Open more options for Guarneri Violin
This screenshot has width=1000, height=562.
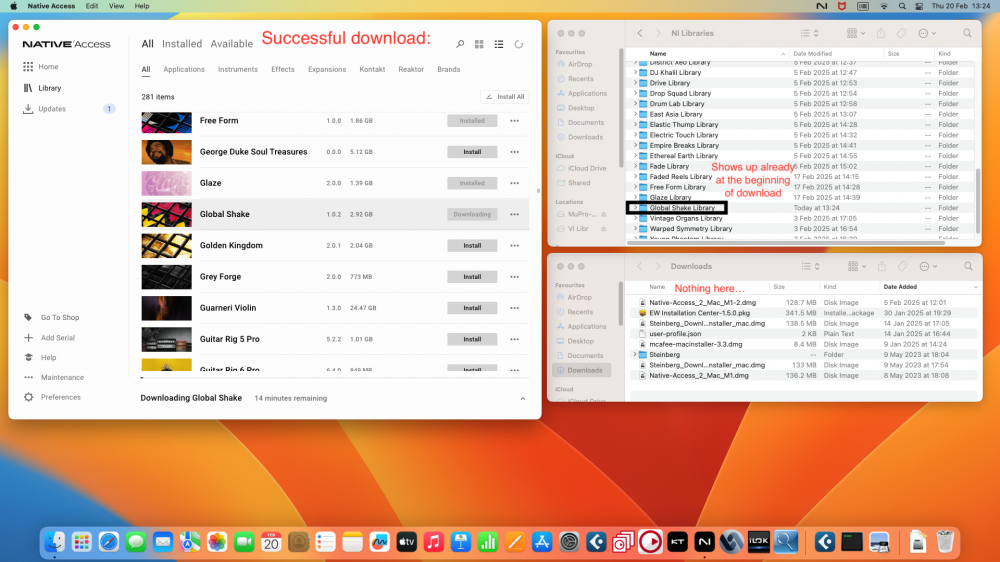click(x=514, y=308)
